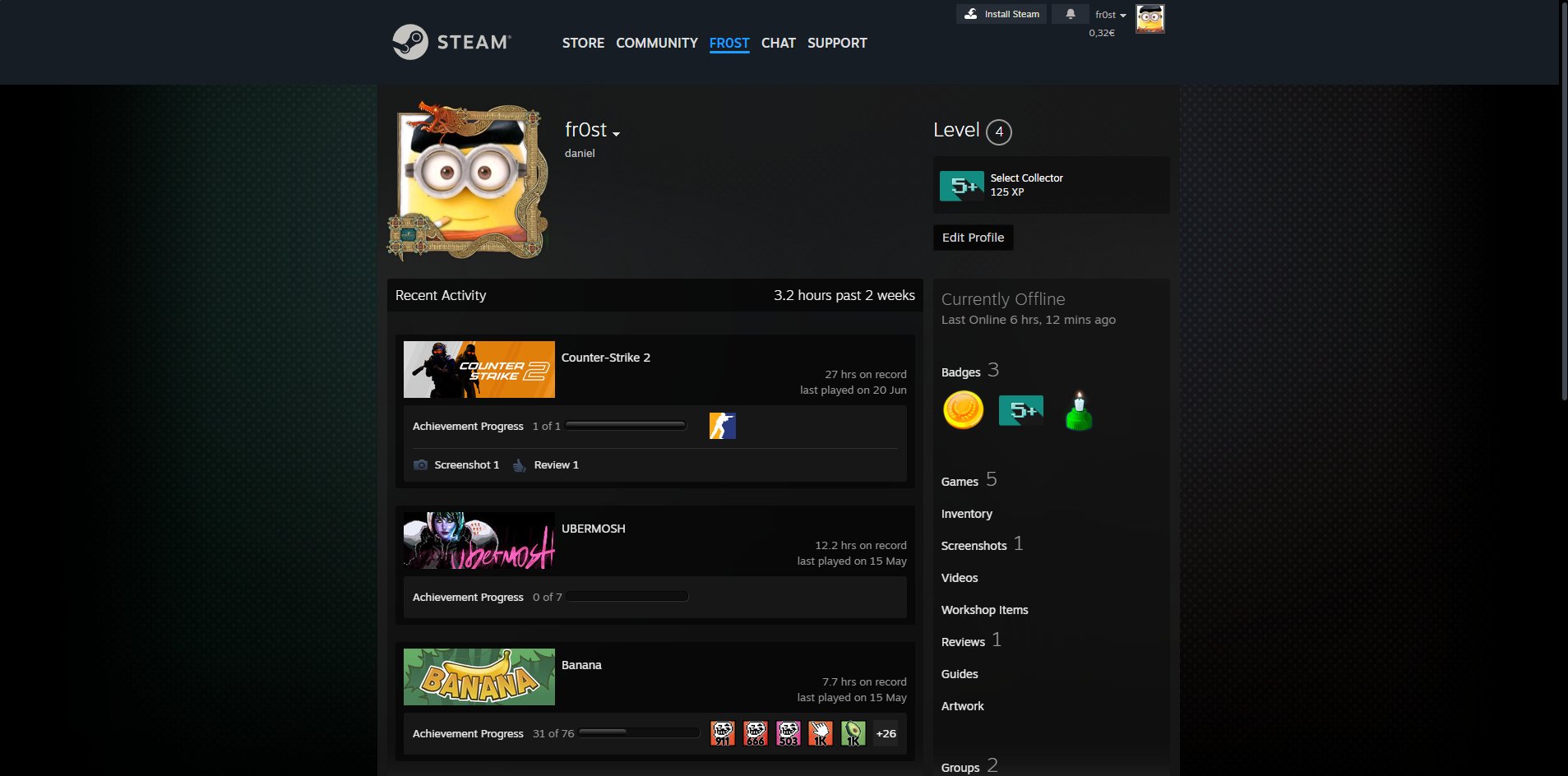Viewport: 1568px width, 776px height.
Task: Open the CHAT menu item
Action: tap(779, 43)
